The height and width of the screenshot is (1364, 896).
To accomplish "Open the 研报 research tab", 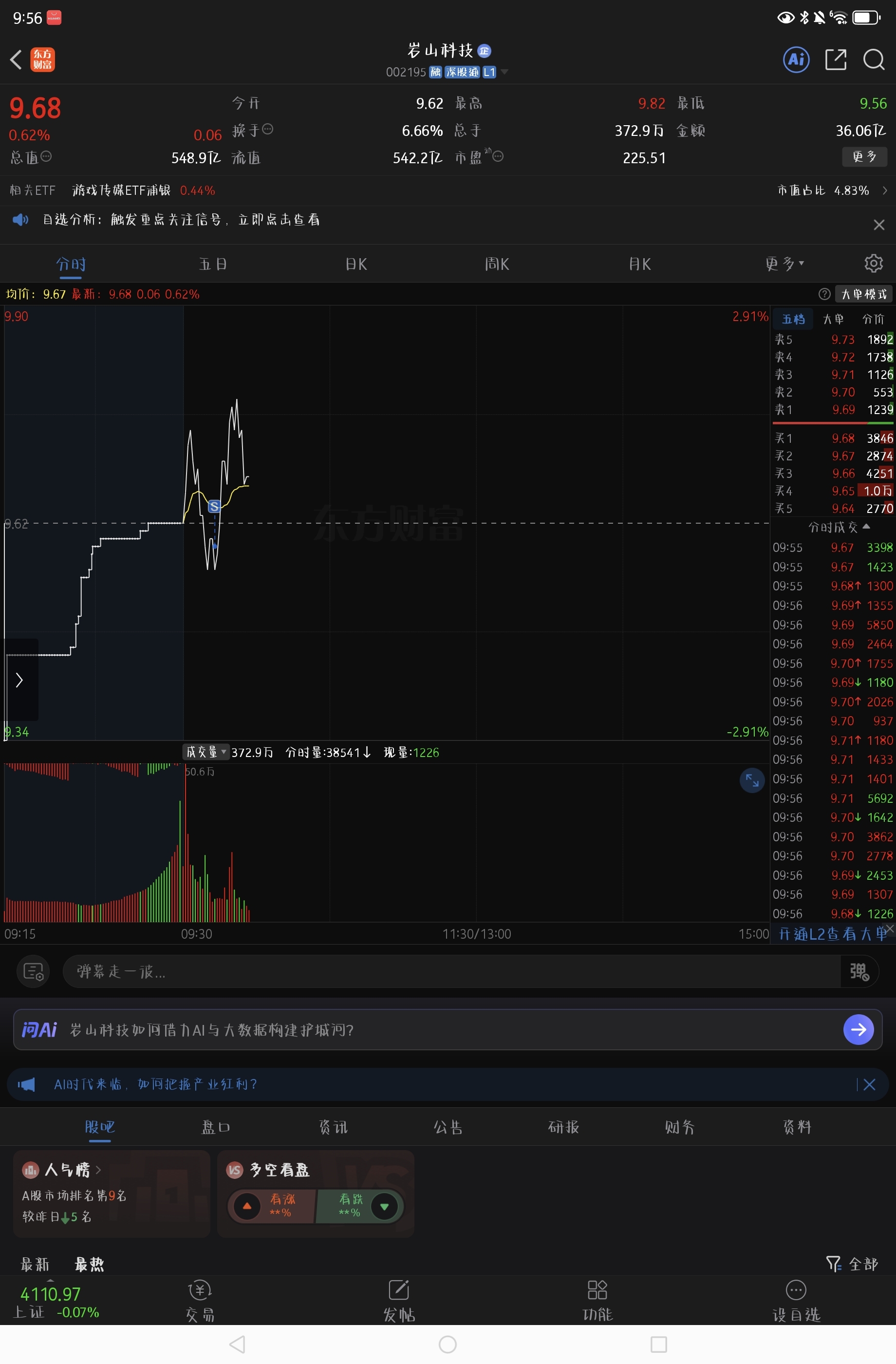I will [x=564, y=1127].
